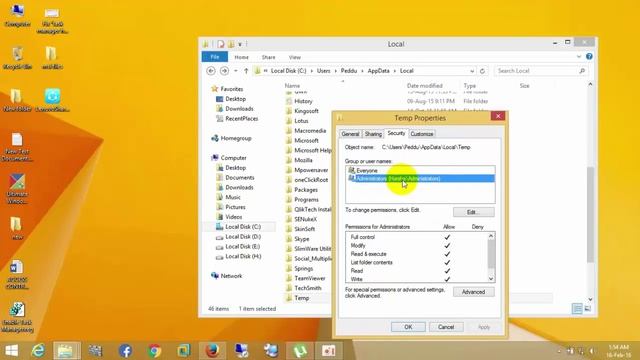Open File Explorer taskbar icon
This screenshot has height=360, width=640.
pos(67,351)
